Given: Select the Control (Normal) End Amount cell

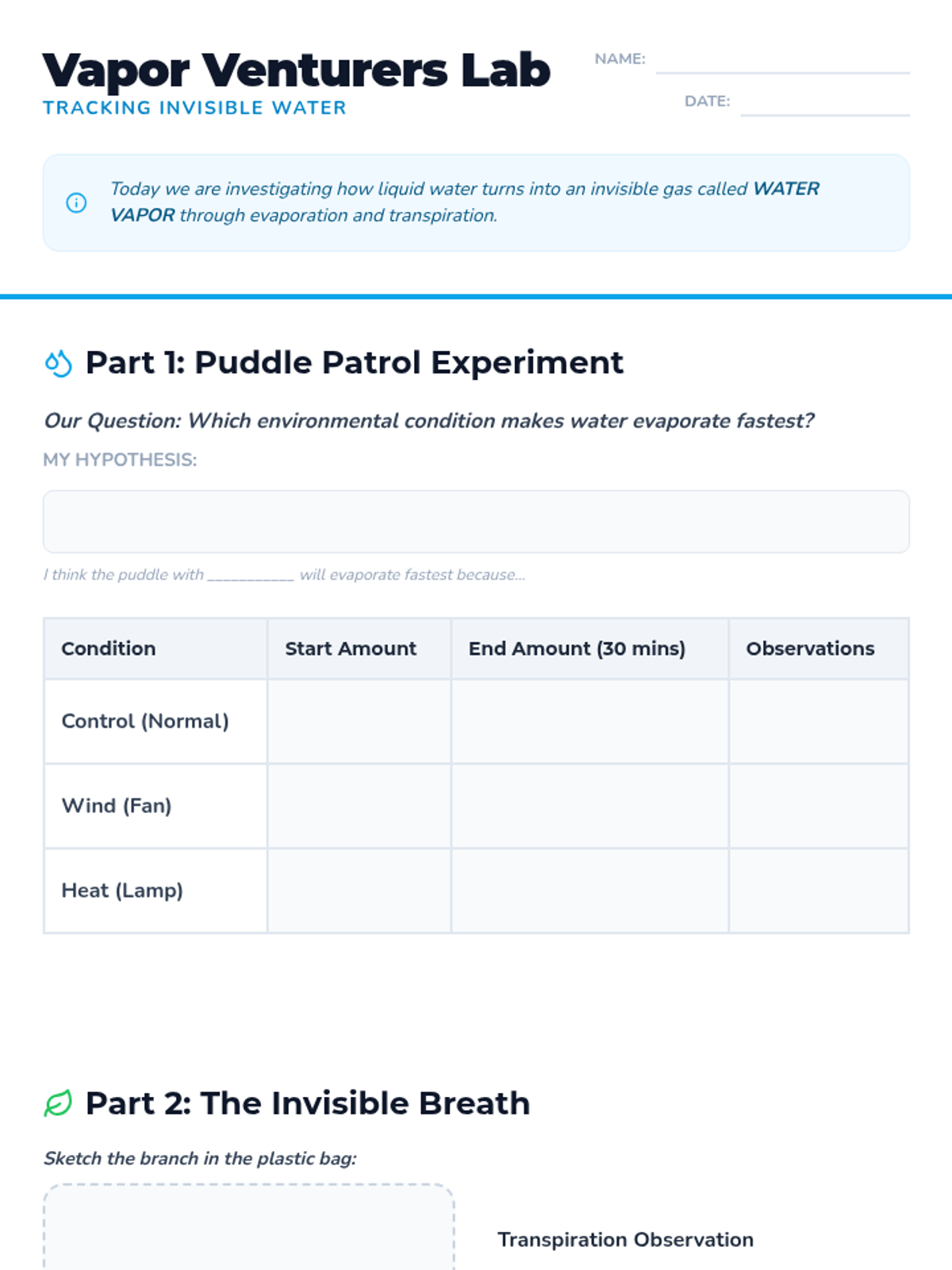Looking at the screenshot, I should (590, 722).
